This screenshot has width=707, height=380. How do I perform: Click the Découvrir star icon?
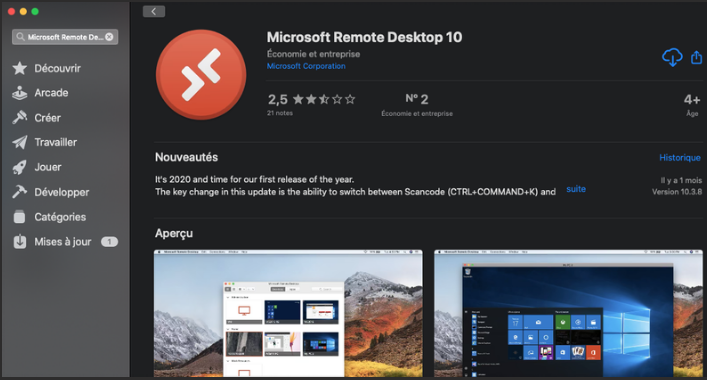[x=19, y=69]
